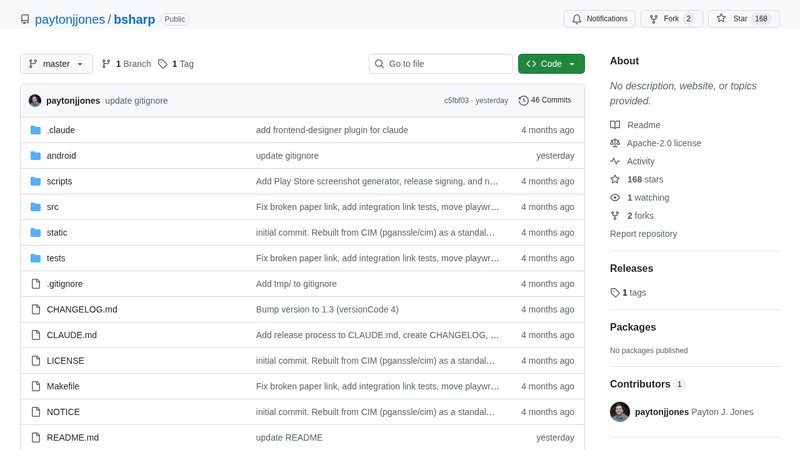Image resolution: width=800 pixels, height=450 pixels.
Task: Click the static folder icon
Action: (x=35, y=233)
